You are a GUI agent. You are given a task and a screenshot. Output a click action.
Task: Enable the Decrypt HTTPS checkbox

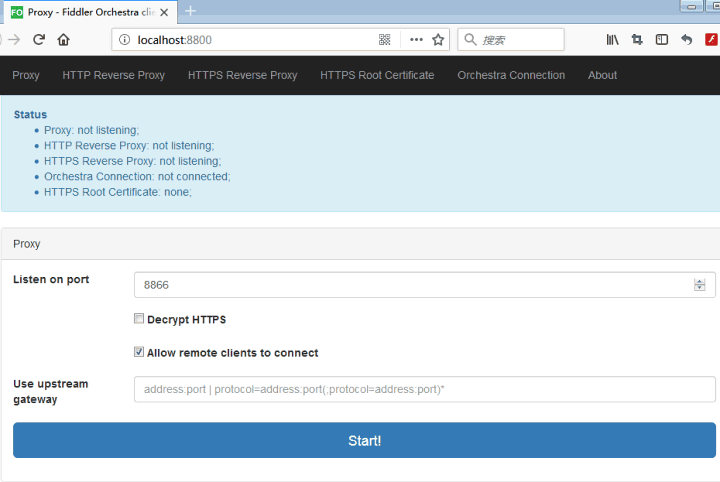point(139,319)
